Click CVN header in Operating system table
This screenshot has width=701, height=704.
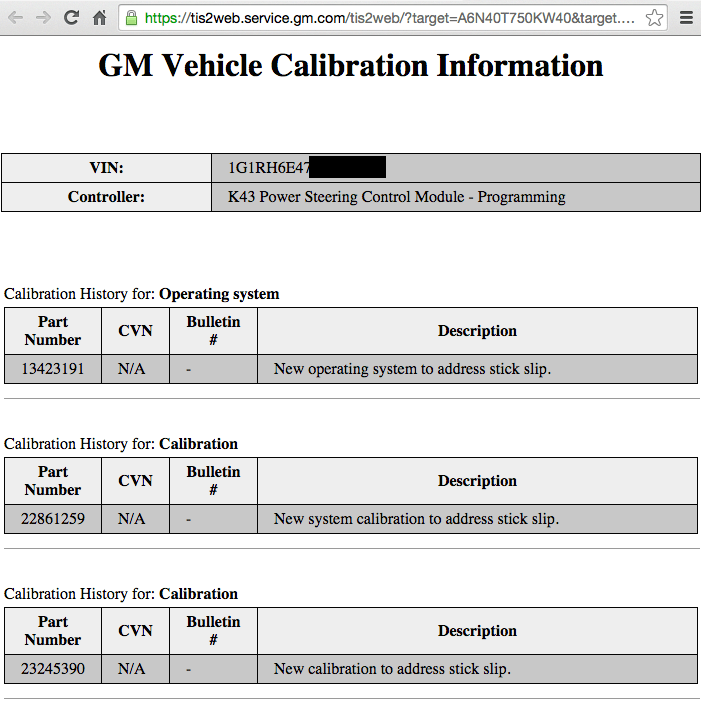135,331
